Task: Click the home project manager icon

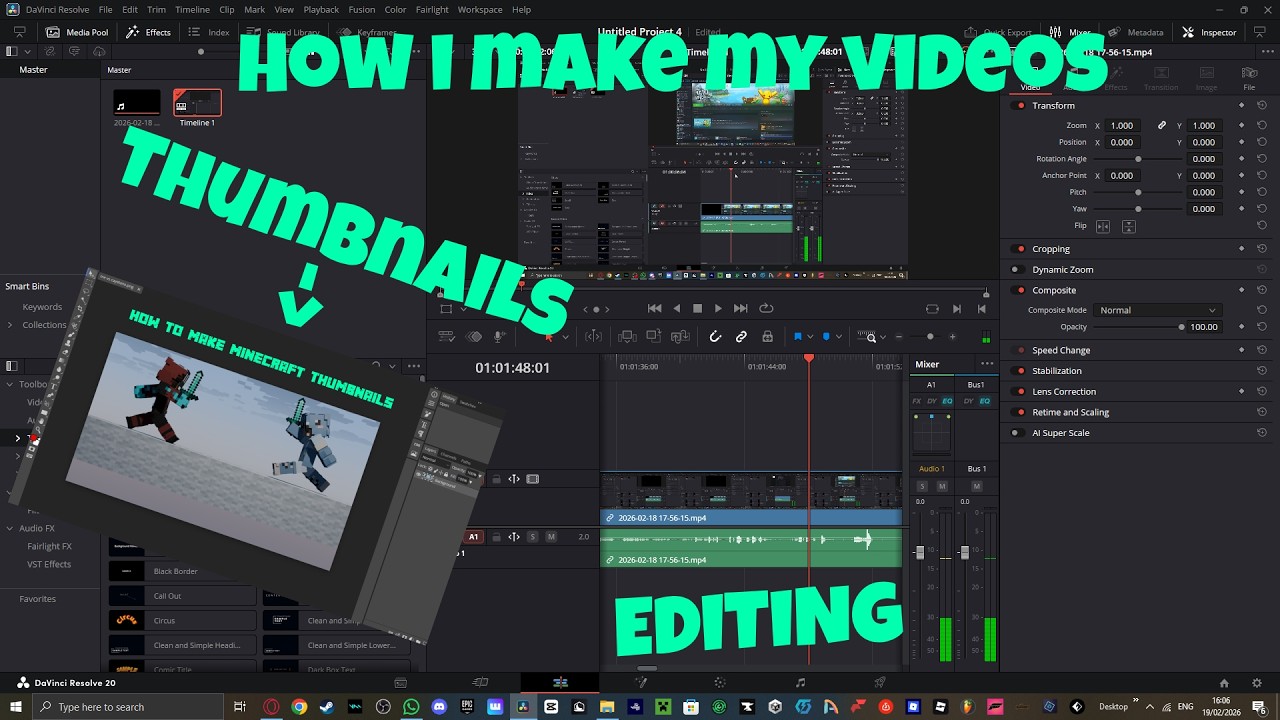Action: (1224, 683)
